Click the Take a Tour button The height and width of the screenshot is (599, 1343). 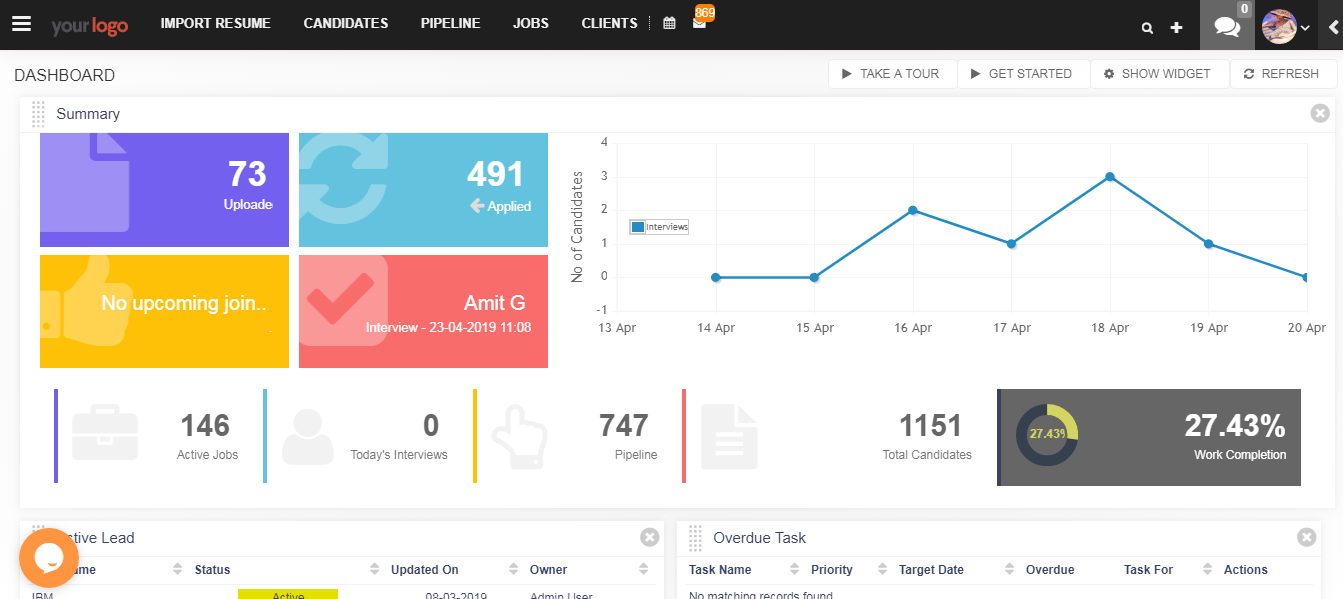[x=892, y=74]
